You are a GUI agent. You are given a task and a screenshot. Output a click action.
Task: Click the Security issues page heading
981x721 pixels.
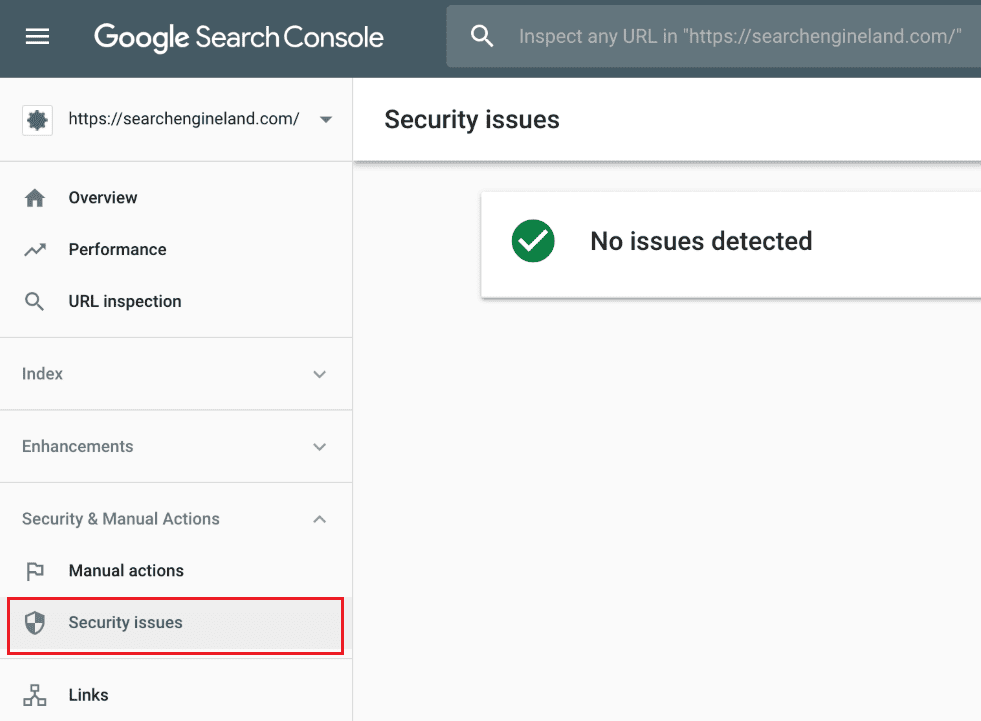[471, 119]
